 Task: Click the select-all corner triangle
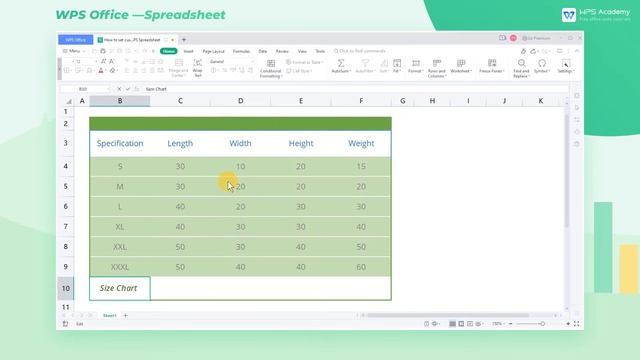point(69,101)
